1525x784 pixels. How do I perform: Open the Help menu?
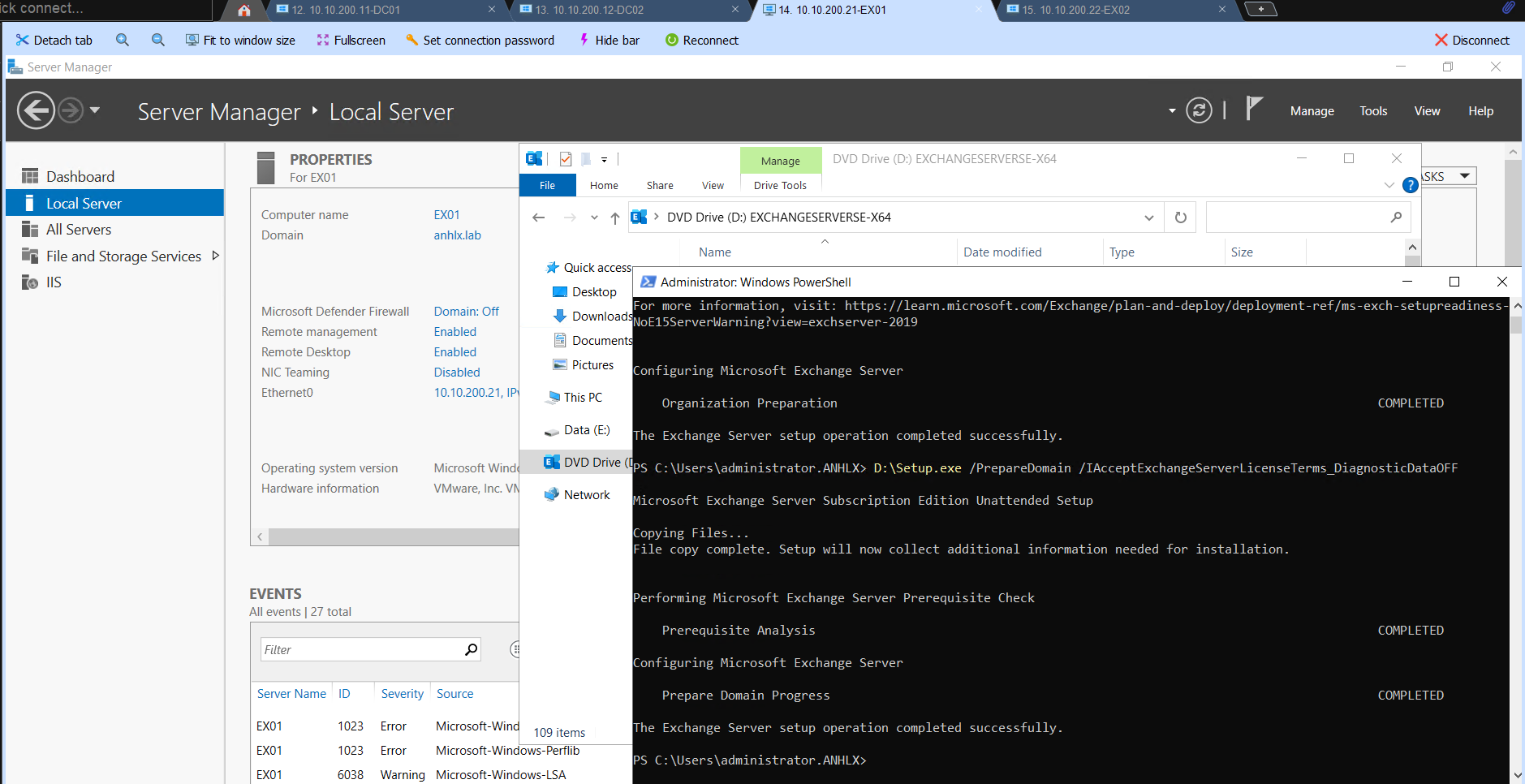tap(1480, 111)
